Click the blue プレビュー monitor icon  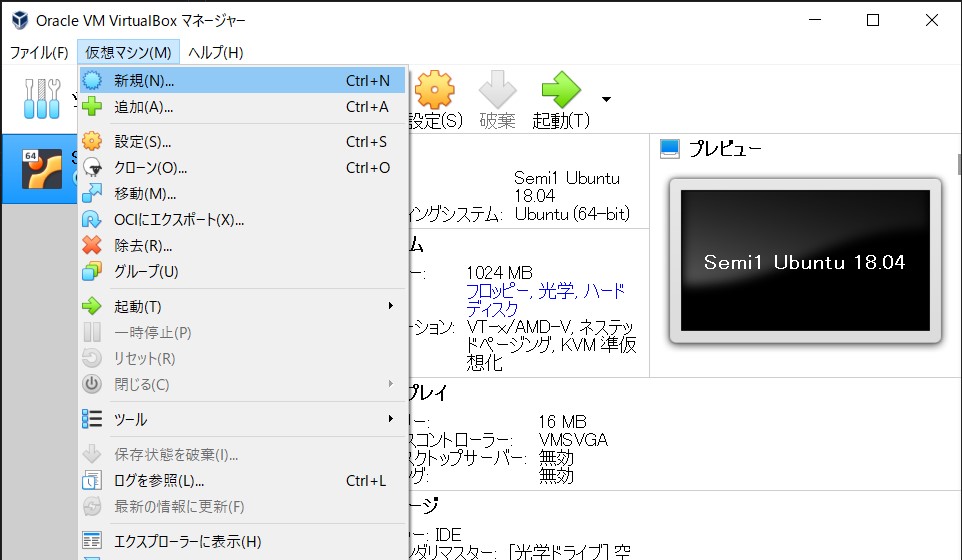[x=670, y=148]
